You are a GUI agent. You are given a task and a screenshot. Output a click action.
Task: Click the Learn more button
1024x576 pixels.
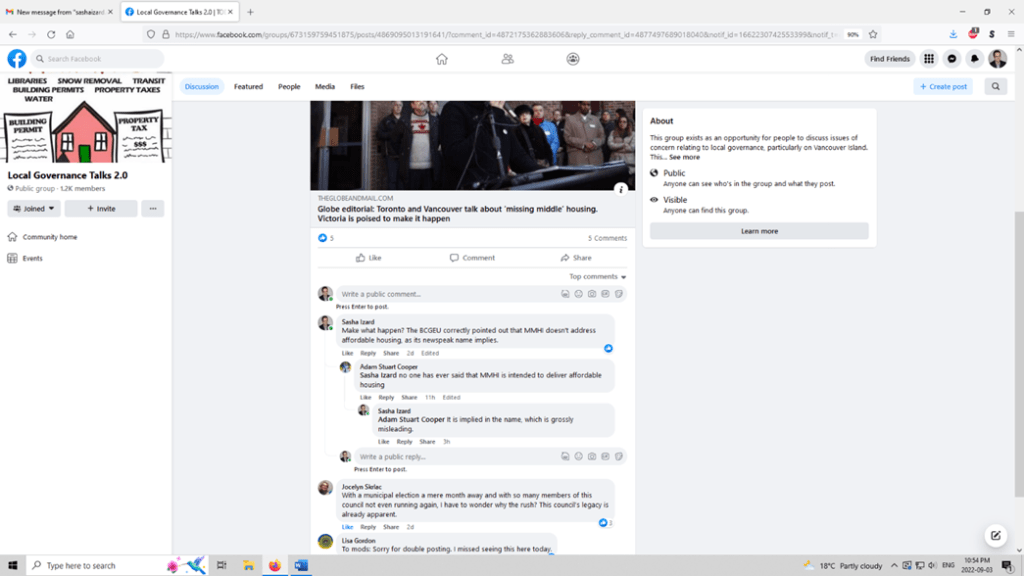pos(759,231)
